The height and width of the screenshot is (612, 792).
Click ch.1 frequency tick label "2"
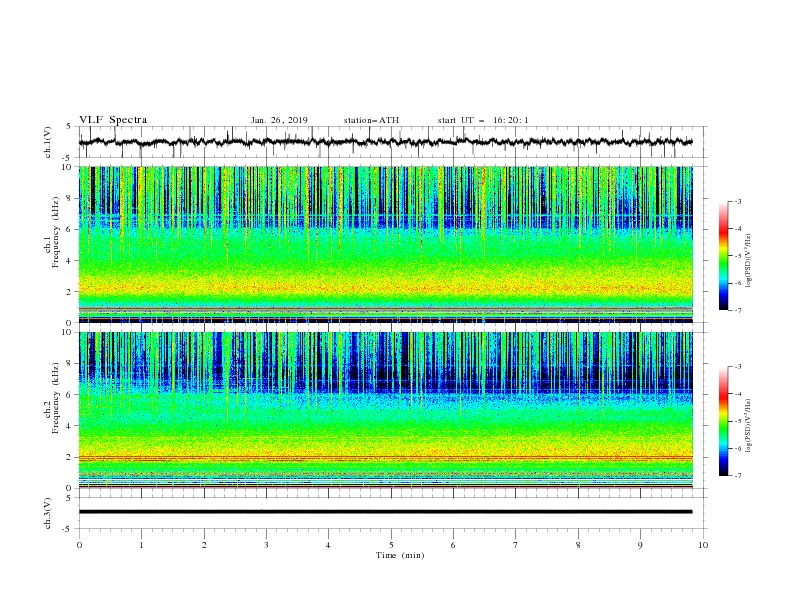pyautogui.click(x=69, y=292)
